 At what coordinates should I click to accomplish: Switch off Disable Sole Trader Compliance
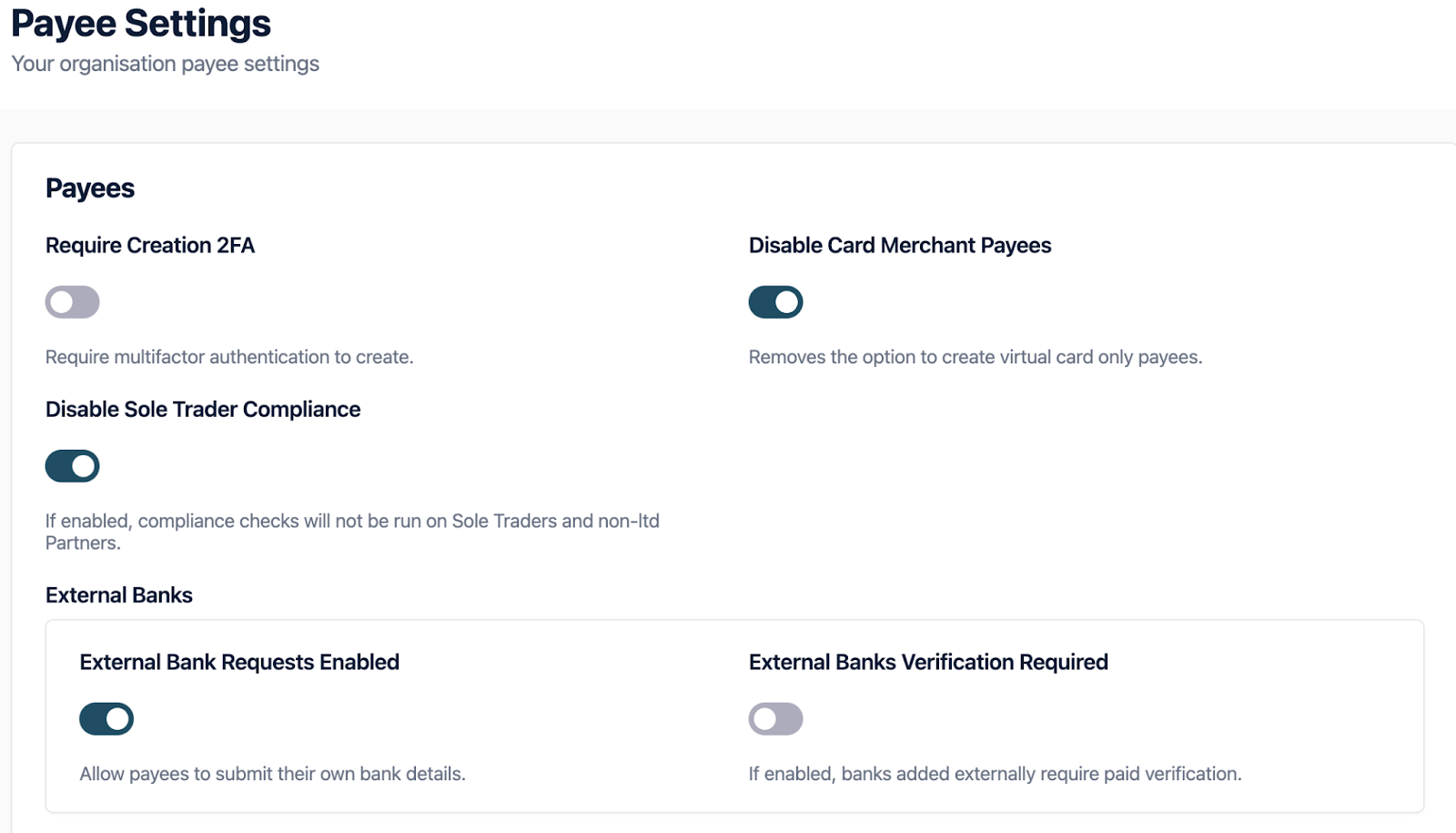(72, 466)
